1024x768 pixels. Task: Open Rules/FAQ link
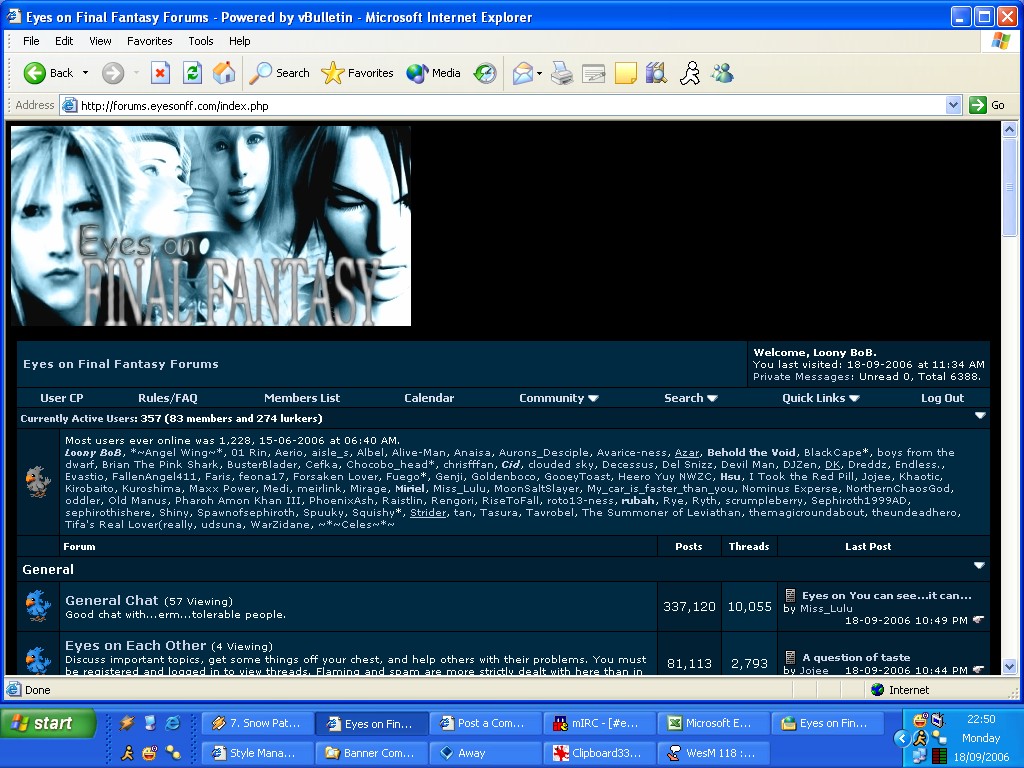coord(168,398)
